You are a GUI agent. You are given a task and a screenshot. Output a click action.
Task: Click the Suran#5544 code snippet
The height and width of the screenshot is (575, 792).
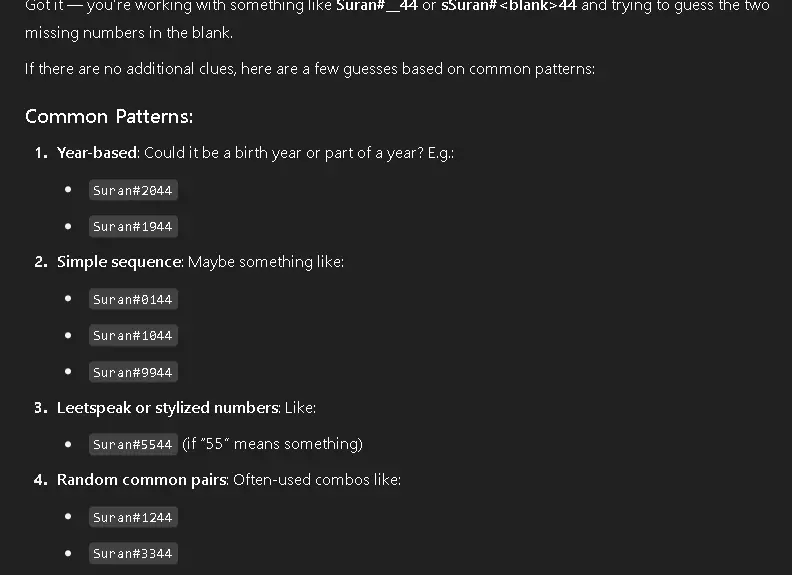133,445
